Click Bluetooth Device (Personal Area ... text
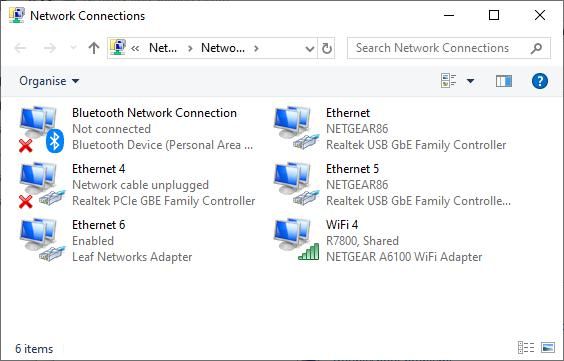This screenshot has width=564, height=361. (163, 145)
